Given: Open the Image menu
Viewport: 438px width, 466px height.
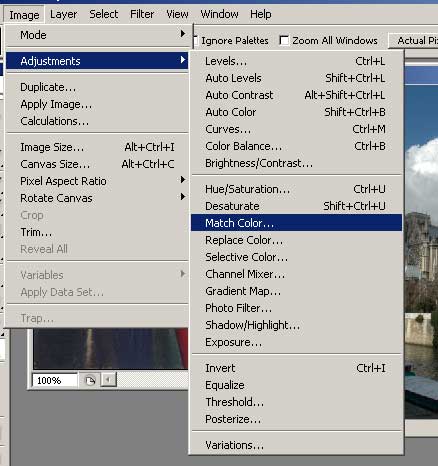Looking at the screenshot, I should 24,15.
